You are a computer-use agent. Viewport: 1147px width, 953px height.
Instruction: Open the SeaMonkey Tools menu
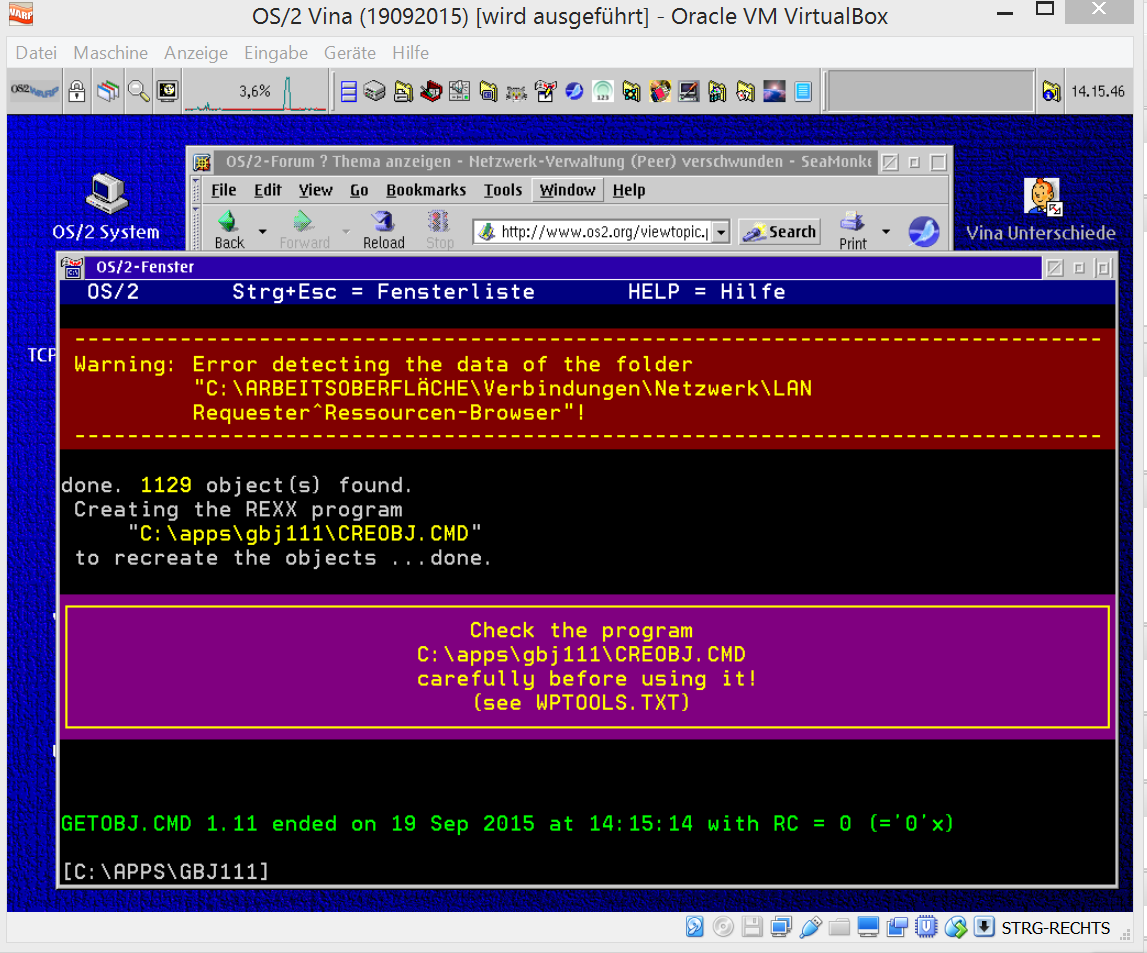tap(503, 190)
